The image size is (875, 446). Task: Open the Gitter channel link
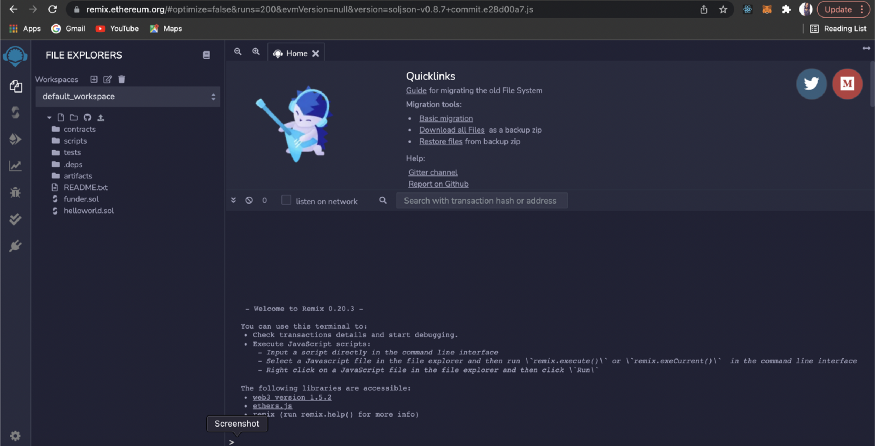point(433,172)
